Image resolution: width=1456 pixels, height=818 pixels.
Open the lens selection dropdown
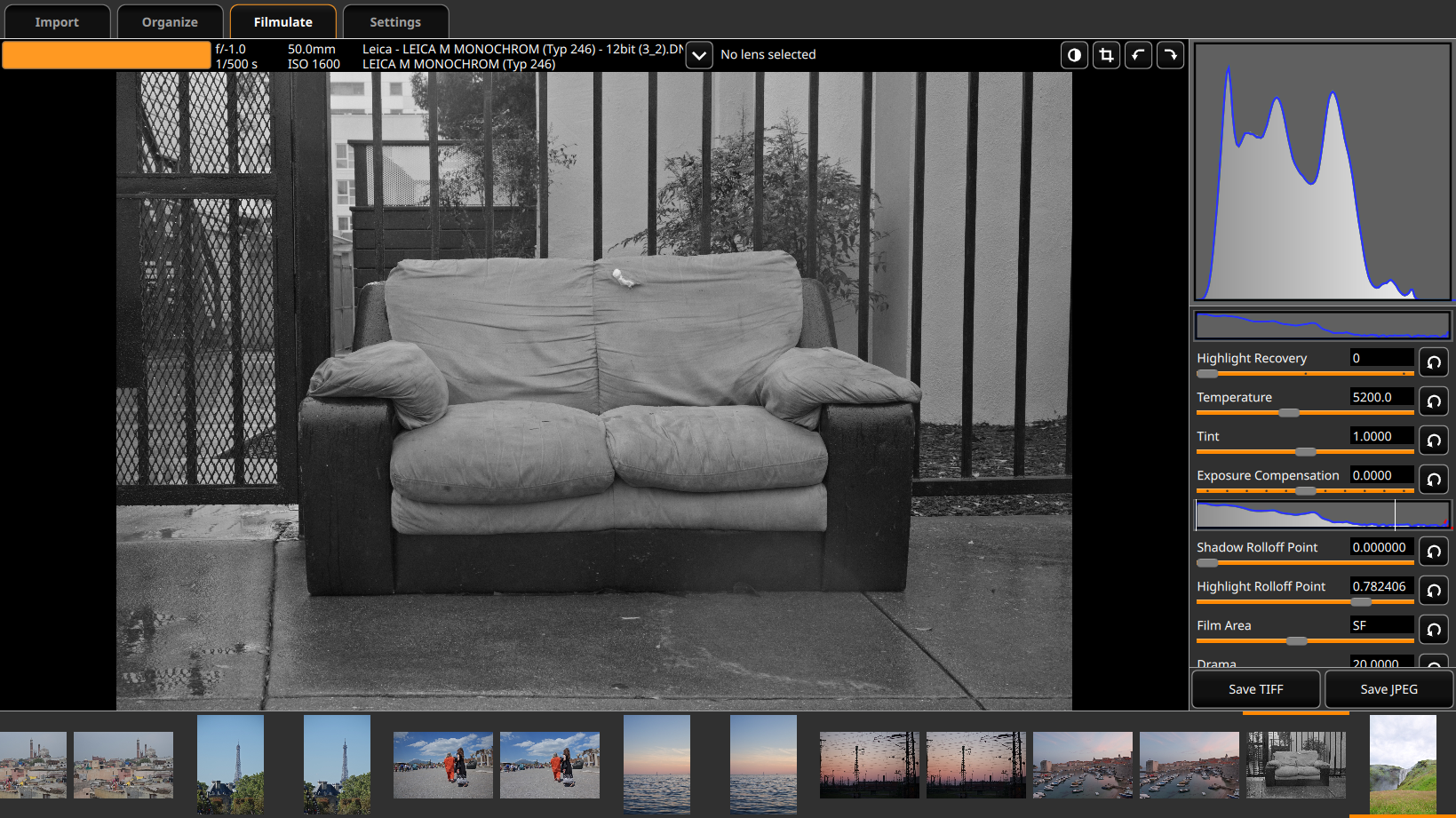tap(699, 55)
